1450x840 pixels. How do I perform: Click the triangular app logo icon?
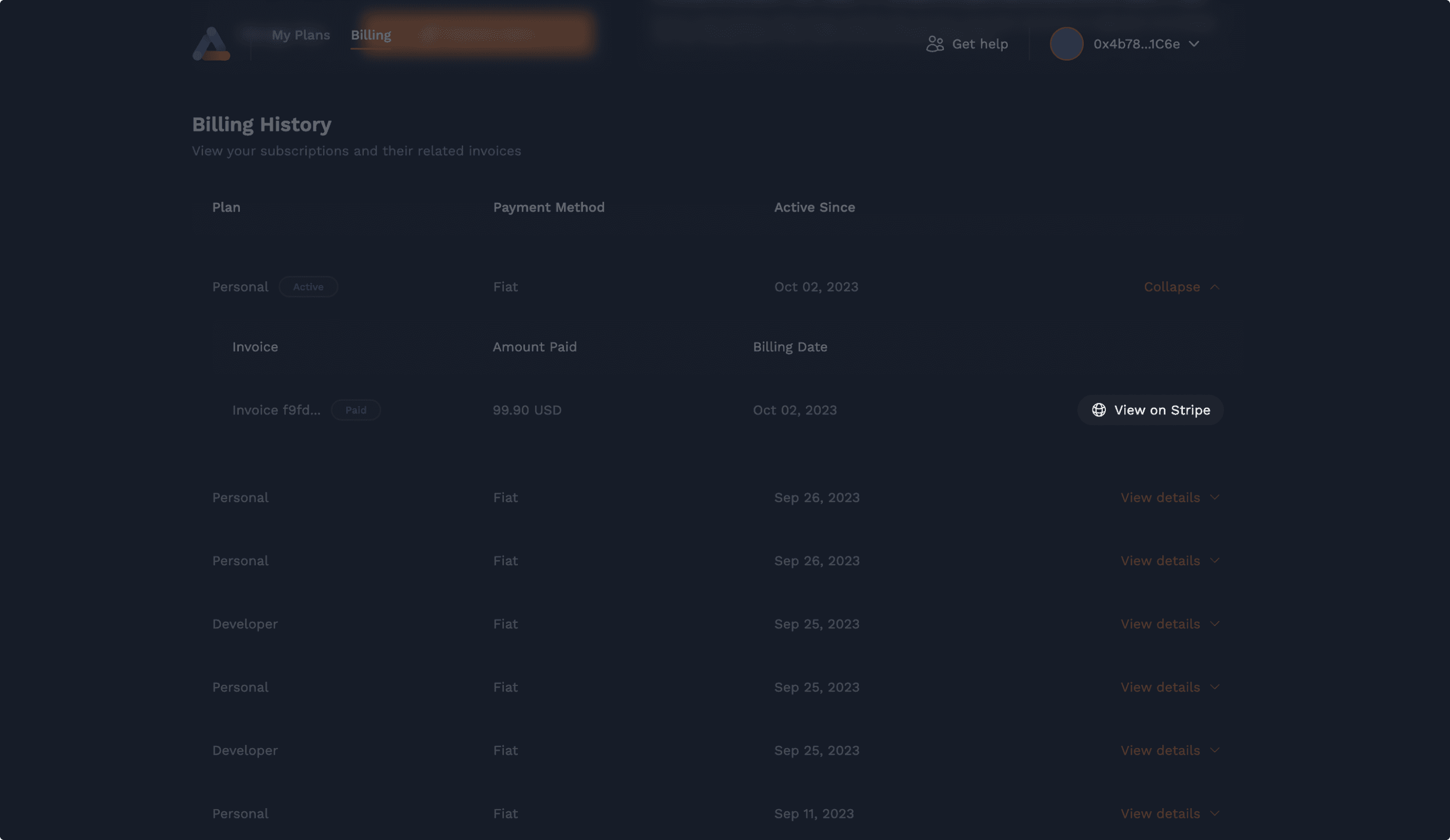pyautogui.click(x=211, y=44)
